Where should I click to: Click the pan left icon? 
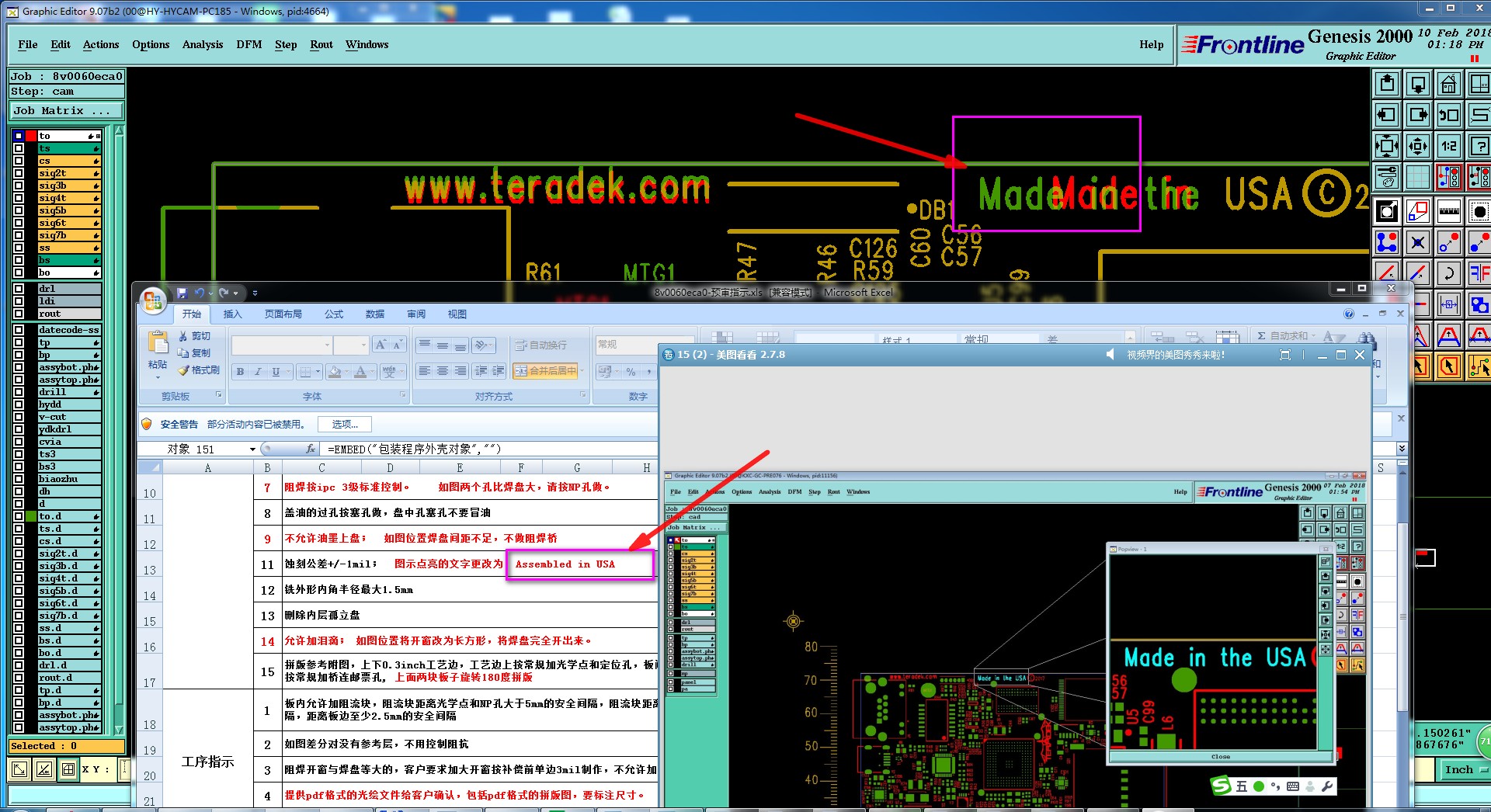[1387, 115]
